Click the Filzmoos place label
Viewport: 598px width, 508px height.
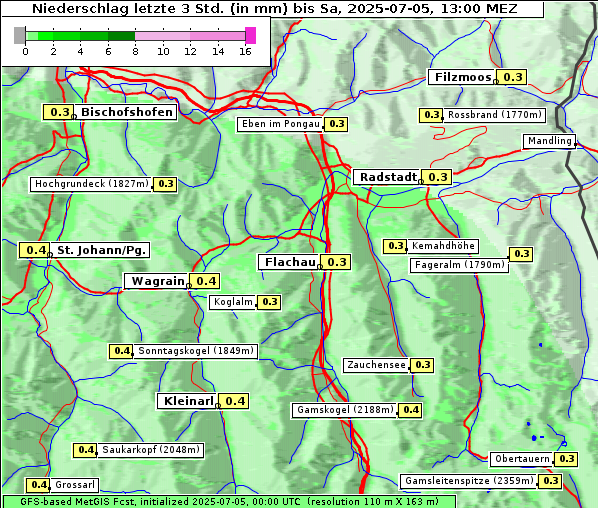462,77
